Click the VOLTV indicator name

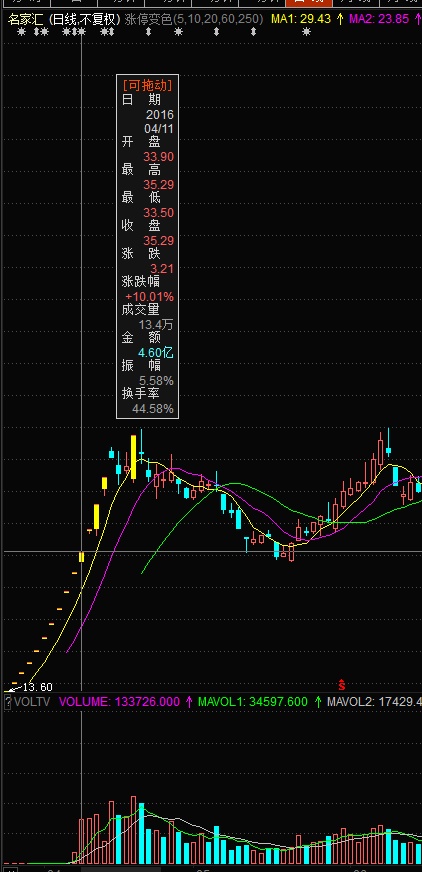pos(32,702)
